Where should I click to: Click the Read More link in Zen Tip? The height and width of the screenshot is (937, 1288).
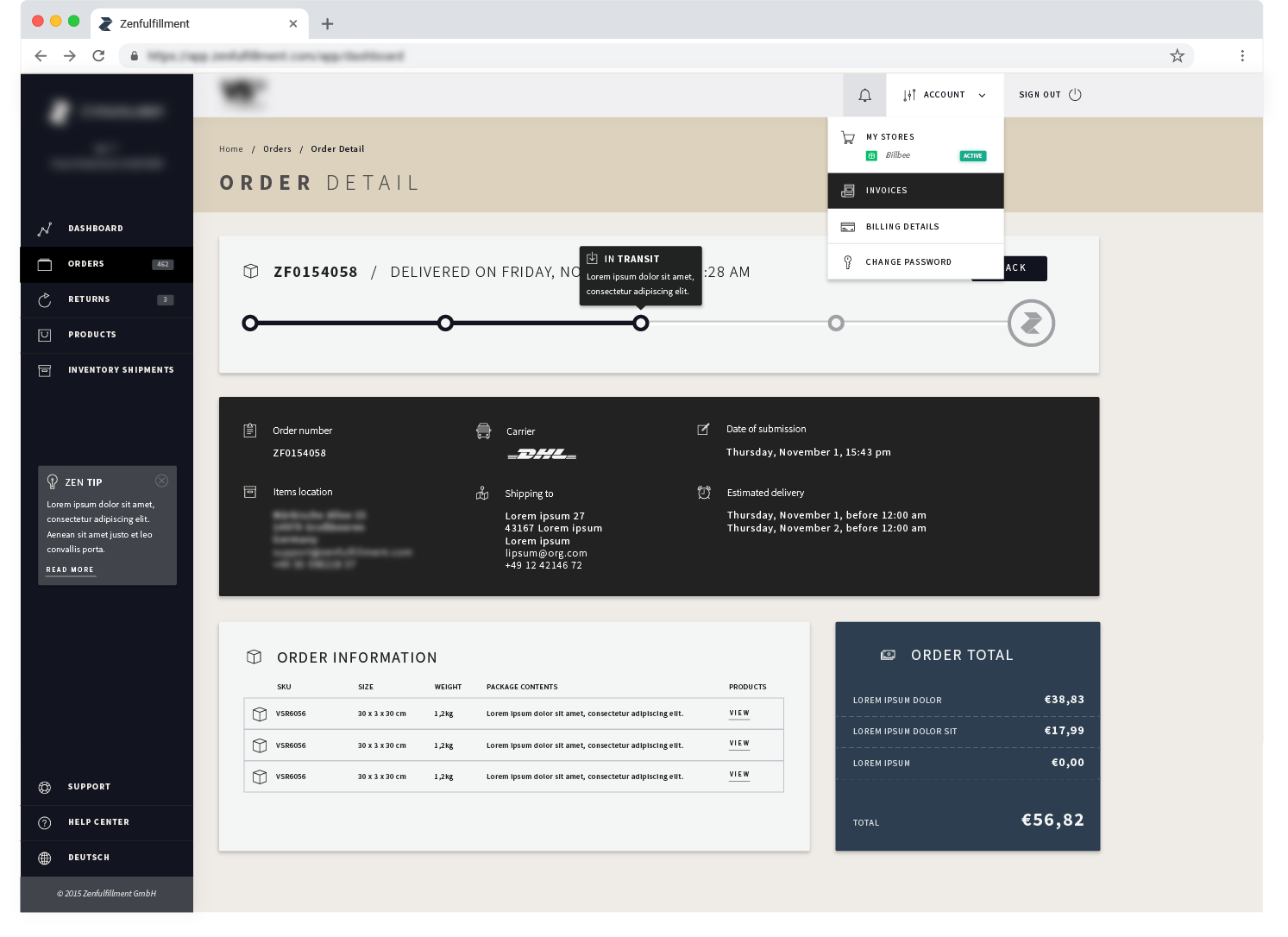pos(70,570)
